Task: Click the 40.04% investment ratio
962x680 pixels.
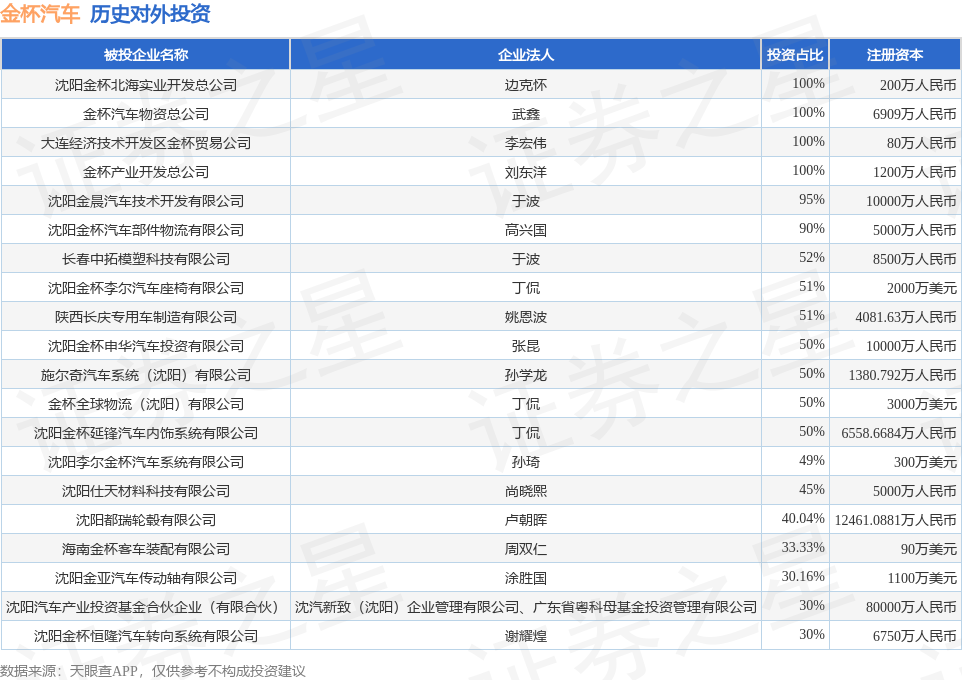Action: (x=803, y=519)
